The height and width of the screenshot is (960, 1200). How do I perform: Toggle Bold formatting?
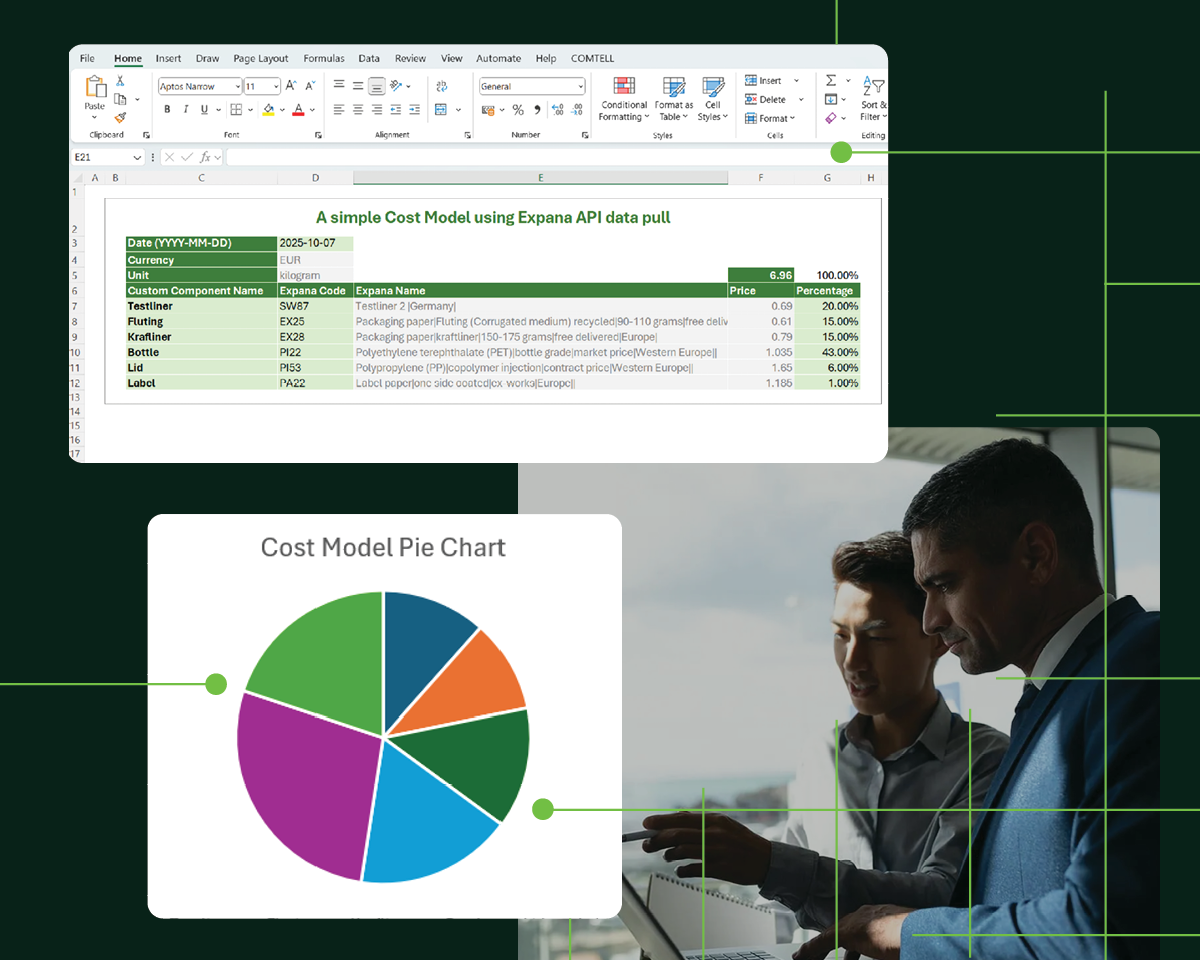click(x=167, y=110)
